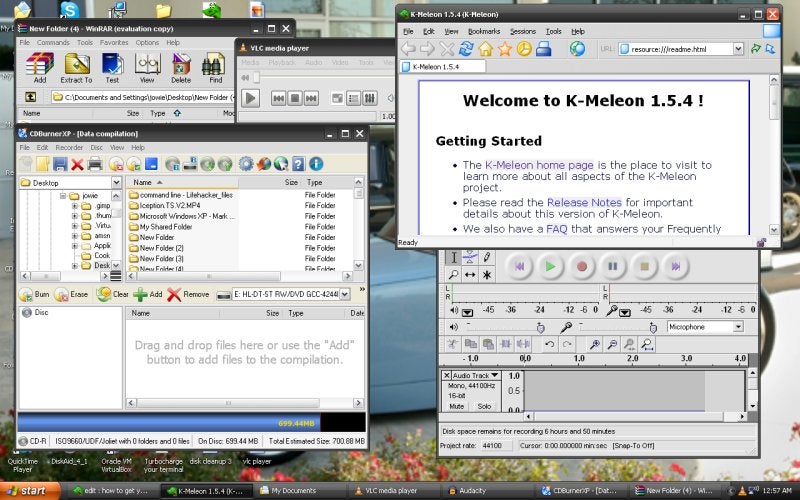Screen dimensions: 800x500
Task: Click the VLC stop button
Action: click(295, 98)
